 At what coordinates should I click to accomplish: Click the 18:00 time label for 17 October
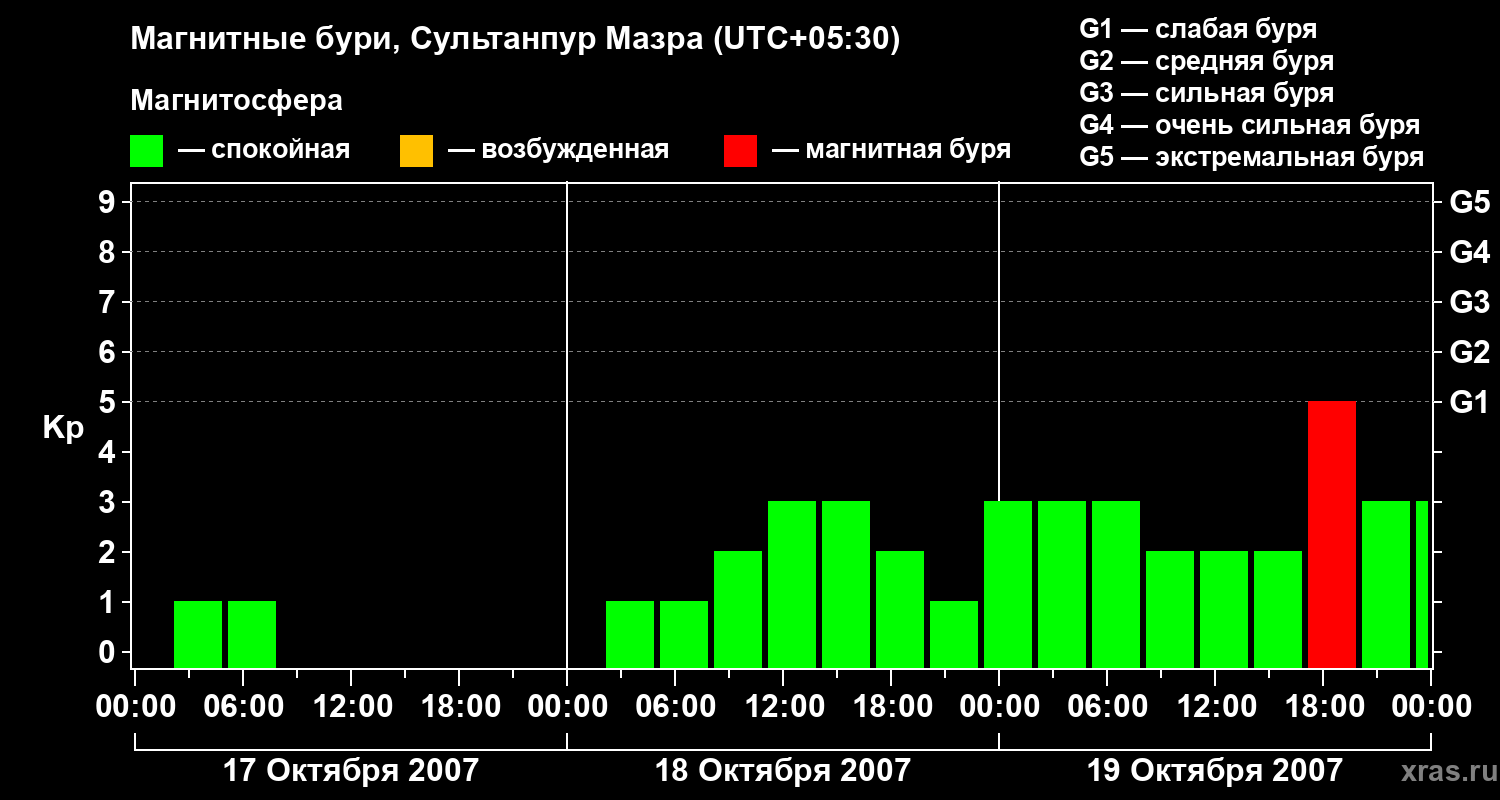click(x=459, y=707)
